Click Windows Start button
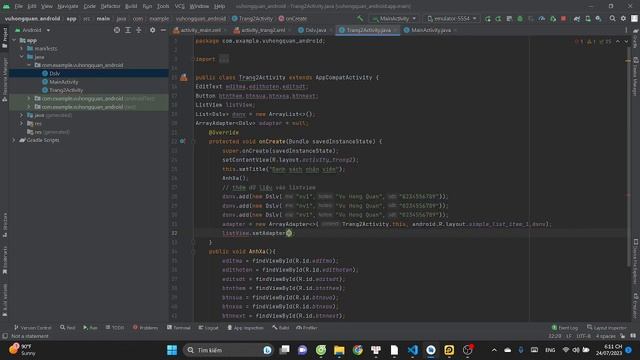Image resolution: width=640 pixels, height=360 pixels. click(172, 350)
